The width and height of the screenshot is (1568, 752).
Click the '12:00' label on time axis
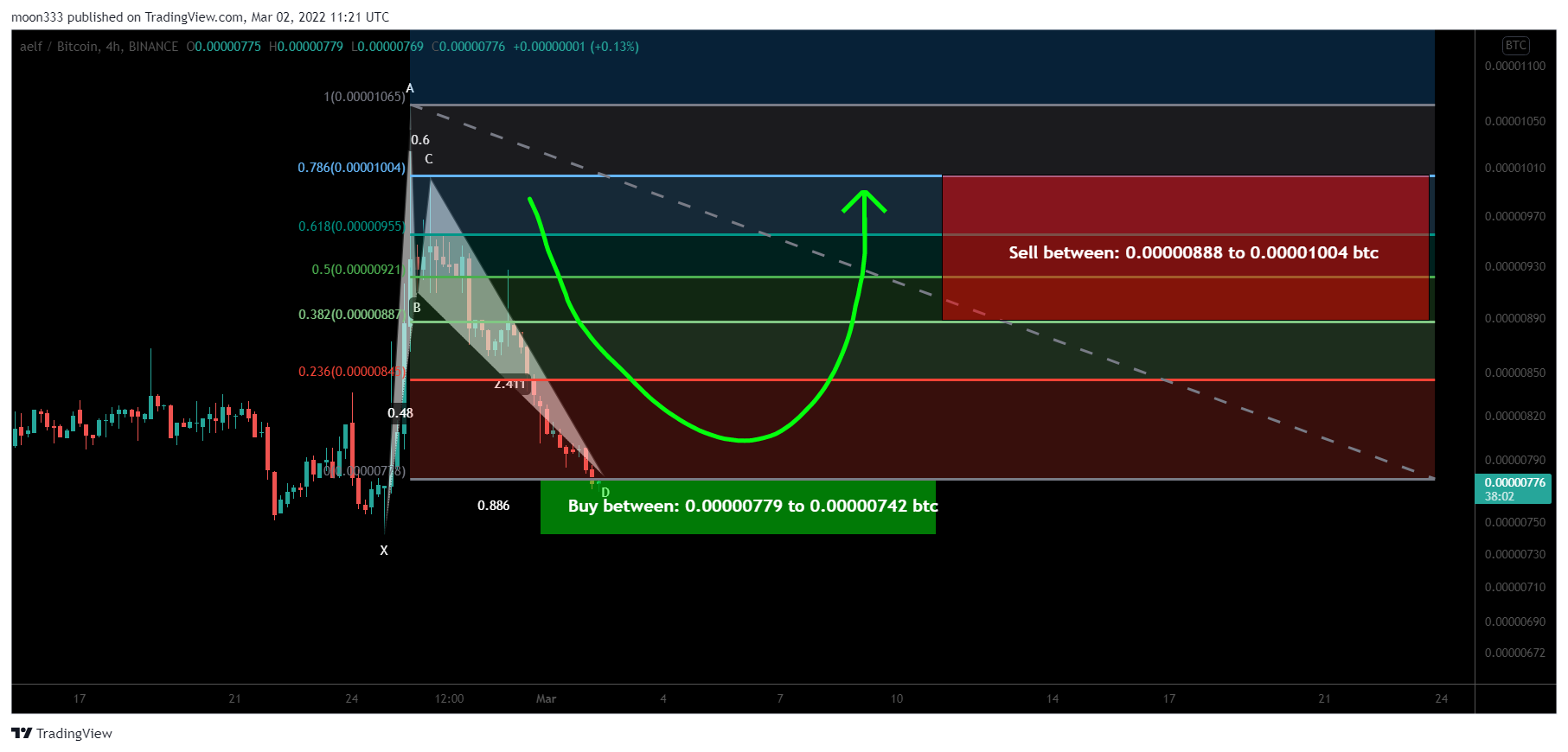(449, 698)
